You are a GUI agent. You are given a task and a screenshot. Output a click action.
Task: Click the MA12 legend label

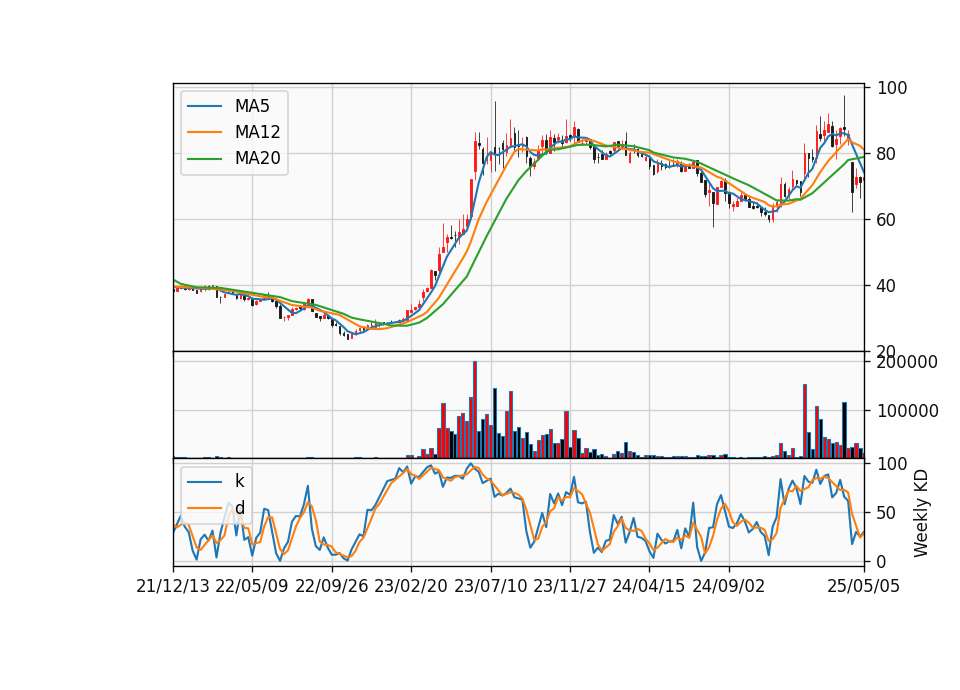257,132
